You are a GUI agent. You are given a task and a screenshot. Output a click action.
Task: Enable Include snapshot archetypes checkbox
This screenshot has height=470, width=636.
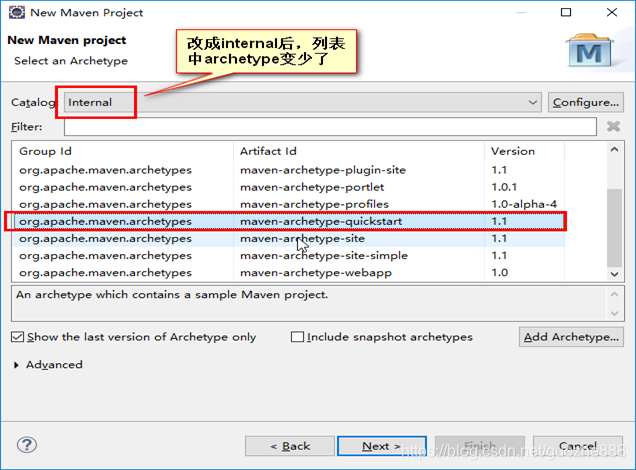(382, 337)
